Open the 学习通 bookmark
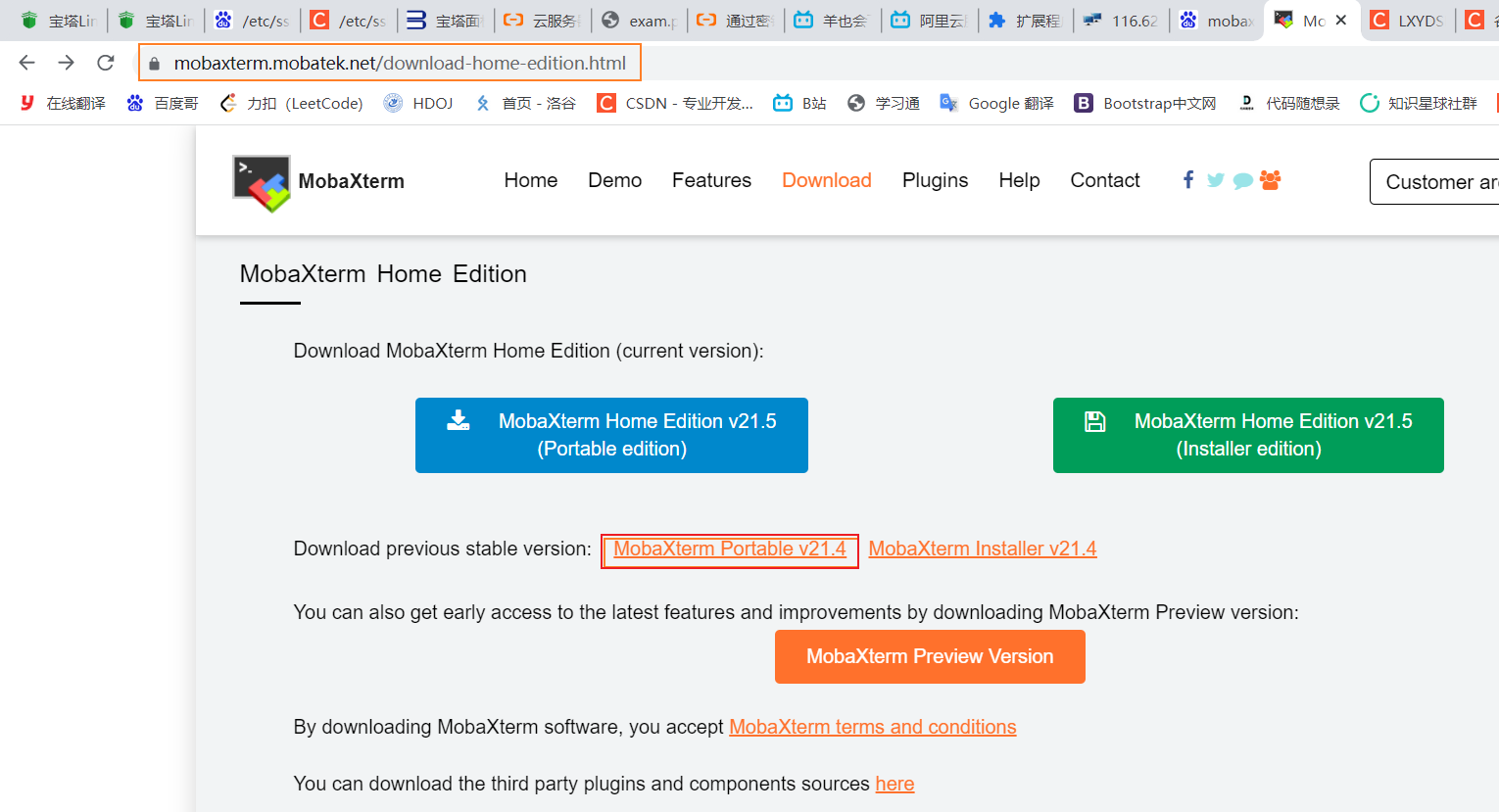The image size is (1499, 812). [884, 103]
